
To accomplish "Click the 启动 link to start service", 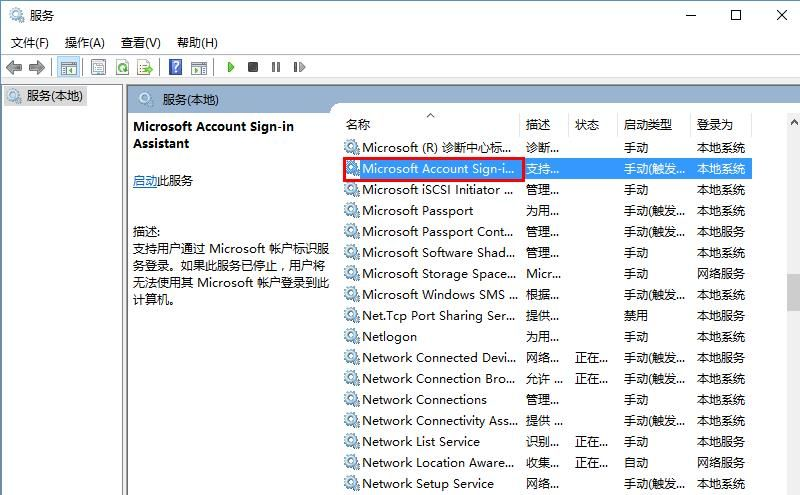I will click(145, 181).
